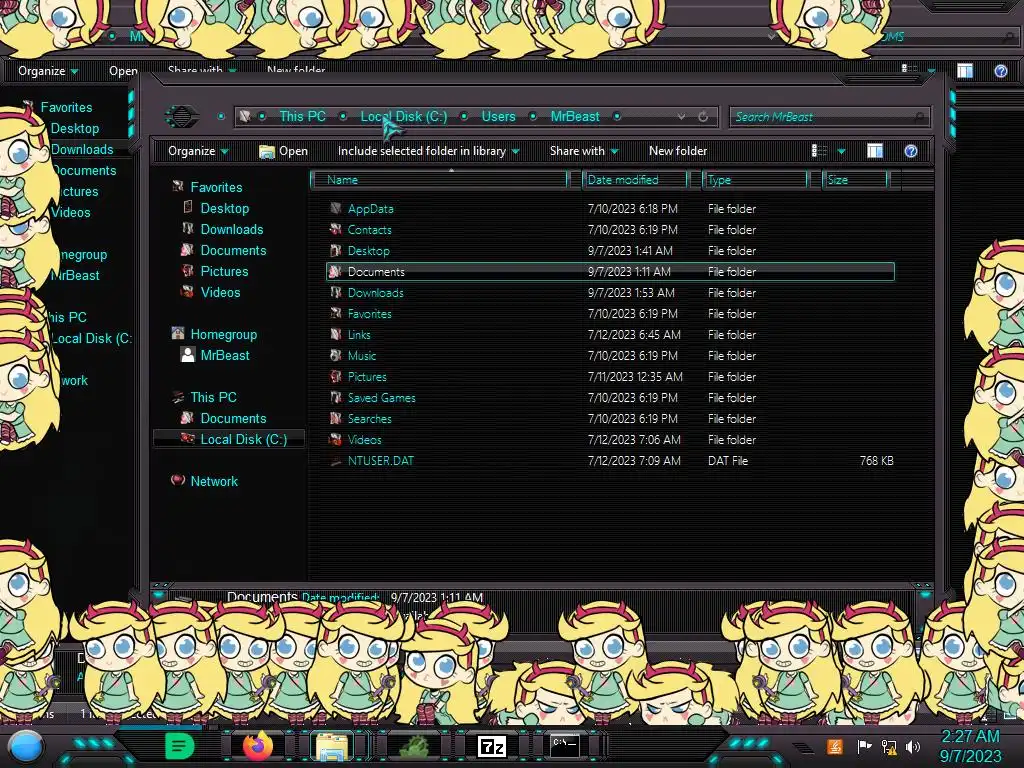
Task: Select MrBeast under Homegroup in sidebar
Action: 225,355
